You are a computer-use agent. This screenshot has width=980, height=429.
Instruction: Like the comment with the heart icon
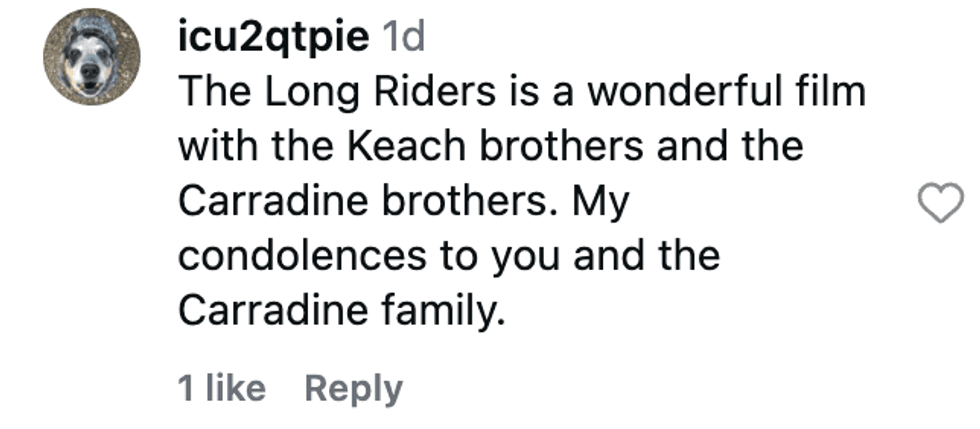pyautogui.click(x=940, y=204)
